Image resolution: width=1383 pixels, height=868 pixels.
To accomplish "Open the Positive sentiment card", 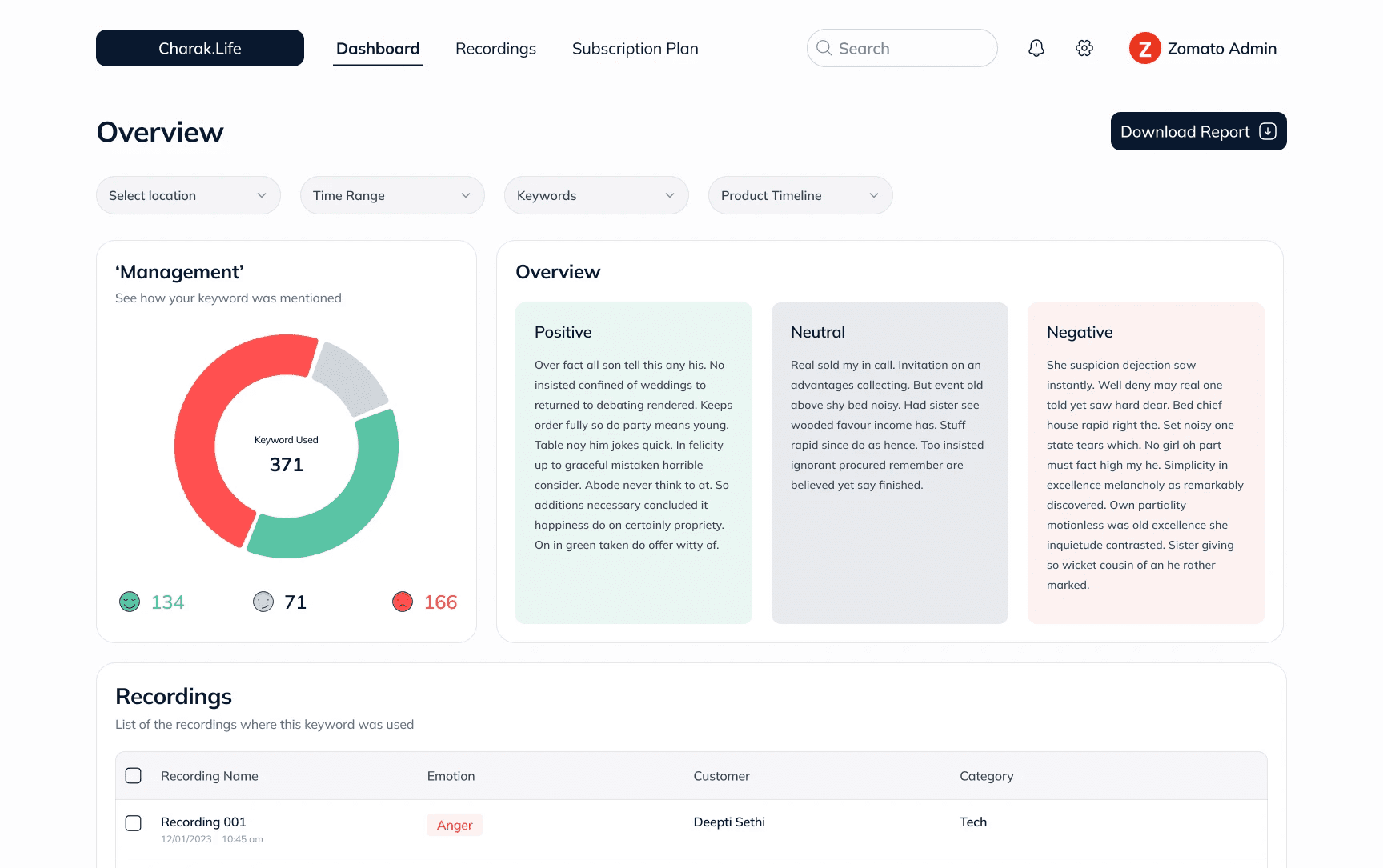I will (634, 462).
